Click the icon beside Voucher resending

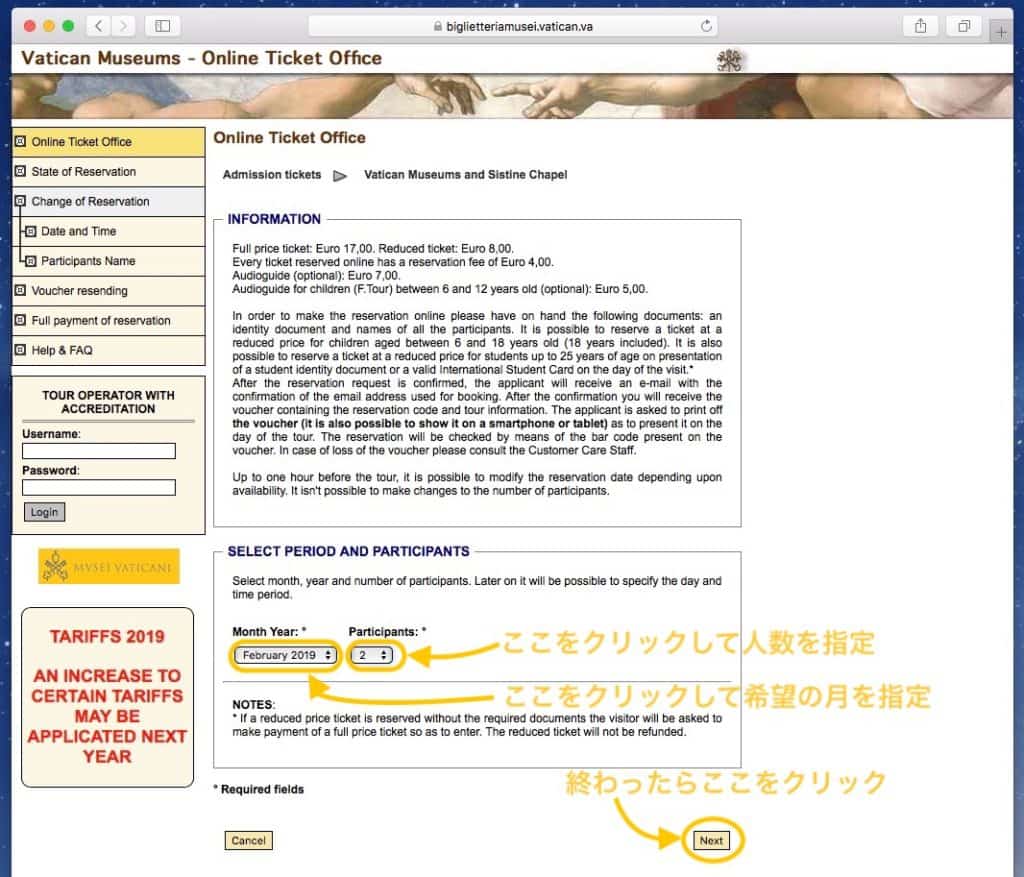20,290
